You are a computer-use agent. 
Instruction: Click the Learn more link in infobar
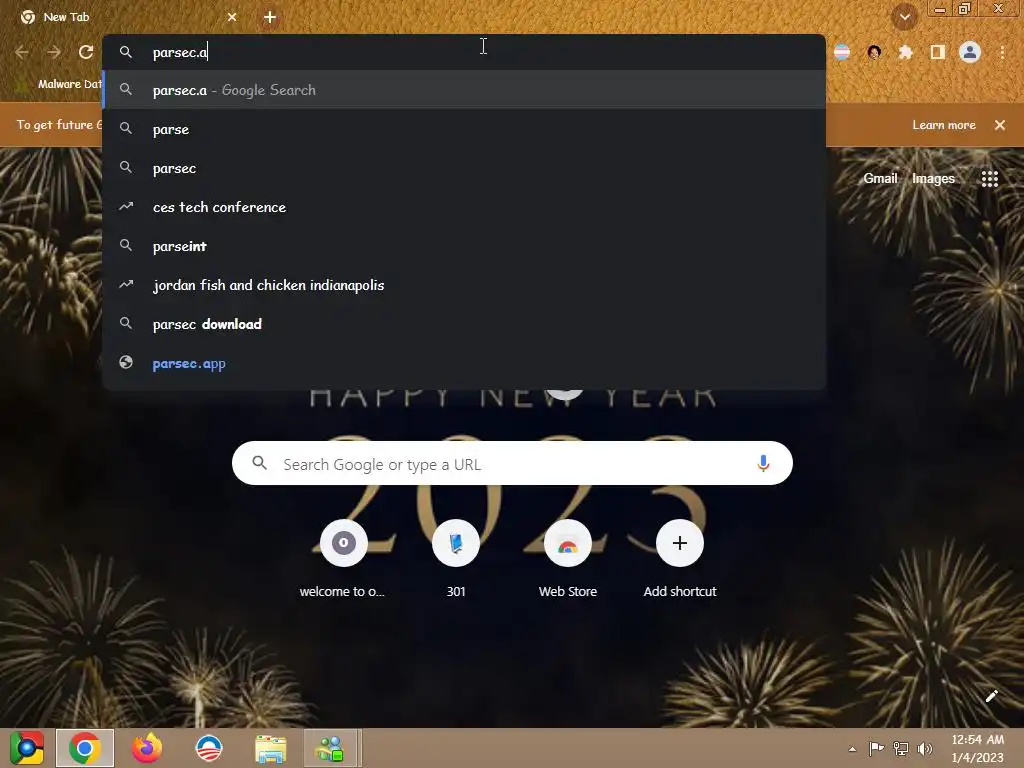coord(944,125)
